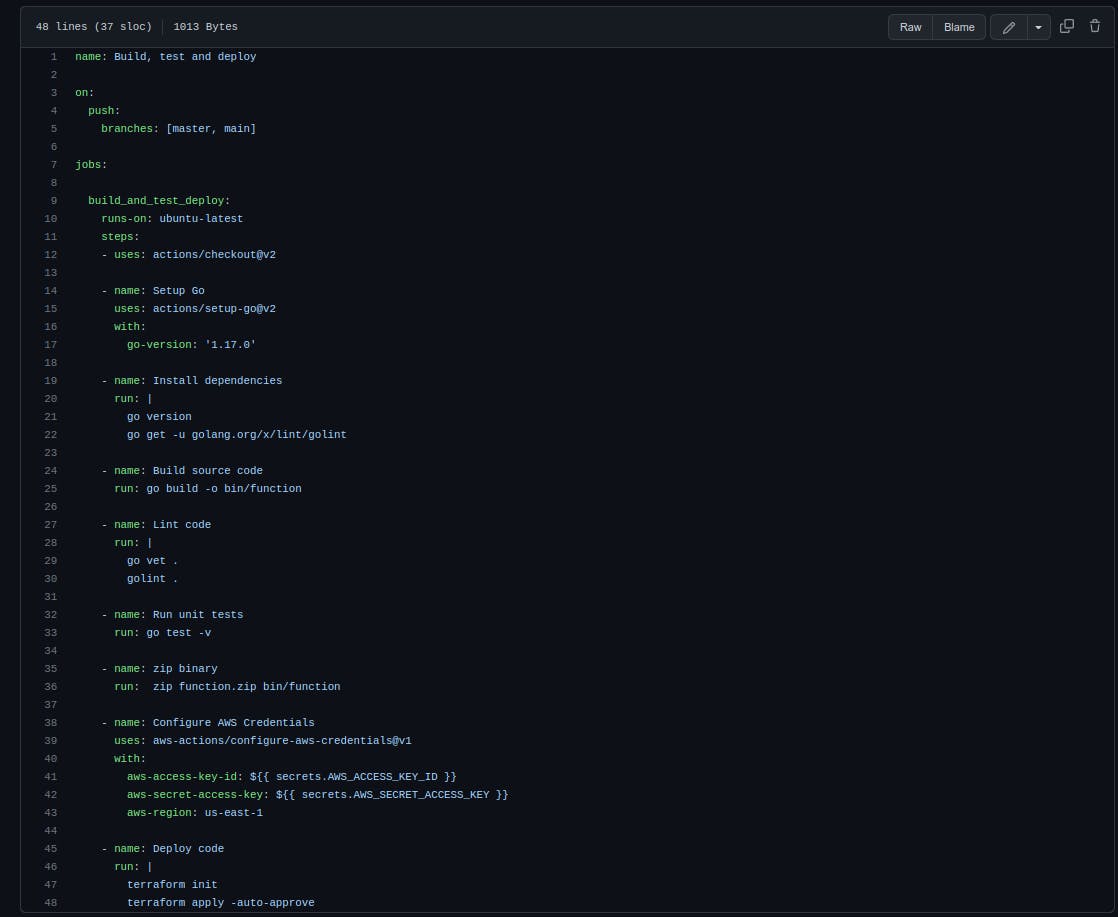Highlight line 14 via its line number
The image size is (1118, 917).
point(50,291)
